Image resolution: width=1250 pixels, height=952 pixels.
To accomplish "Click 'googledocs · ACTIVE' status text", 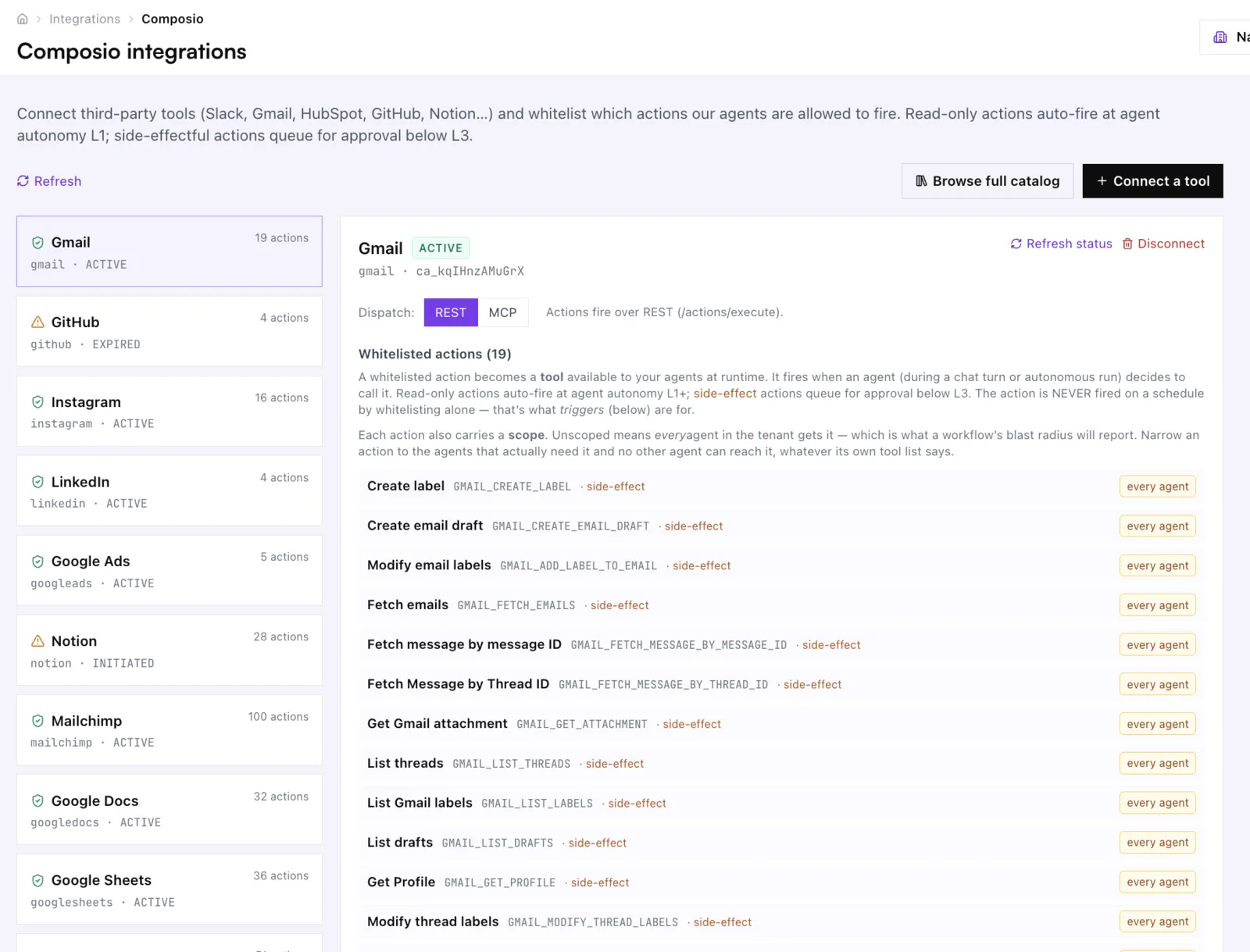I will pos(95,822).
